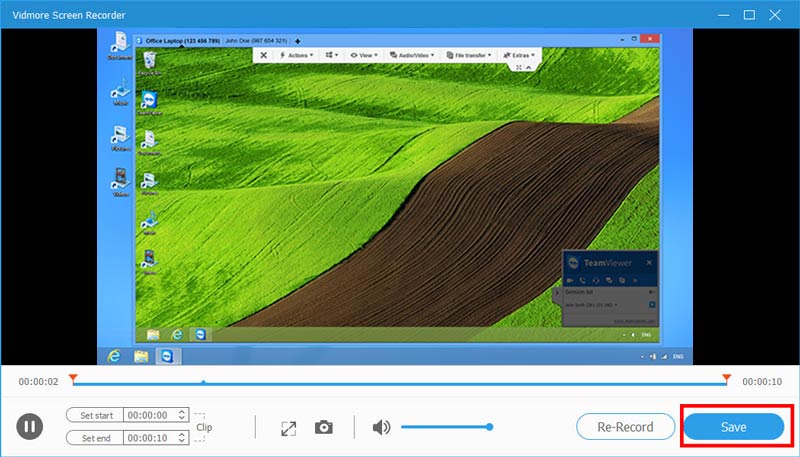
Task: Click the fullscreen expand icon
Action: [x=289, y=428]
